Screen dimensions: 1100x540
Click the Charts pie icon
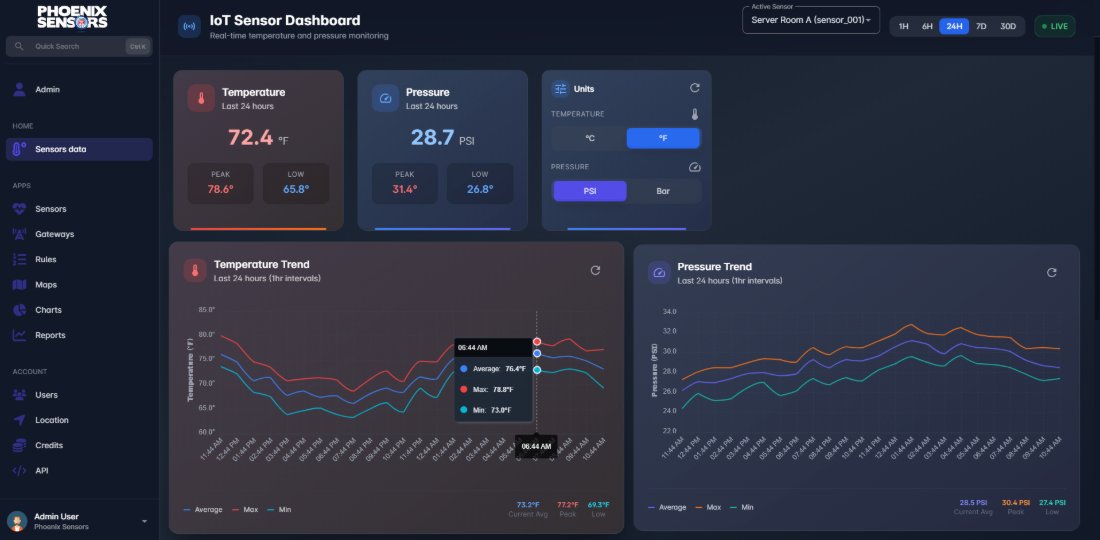point(20,310)
